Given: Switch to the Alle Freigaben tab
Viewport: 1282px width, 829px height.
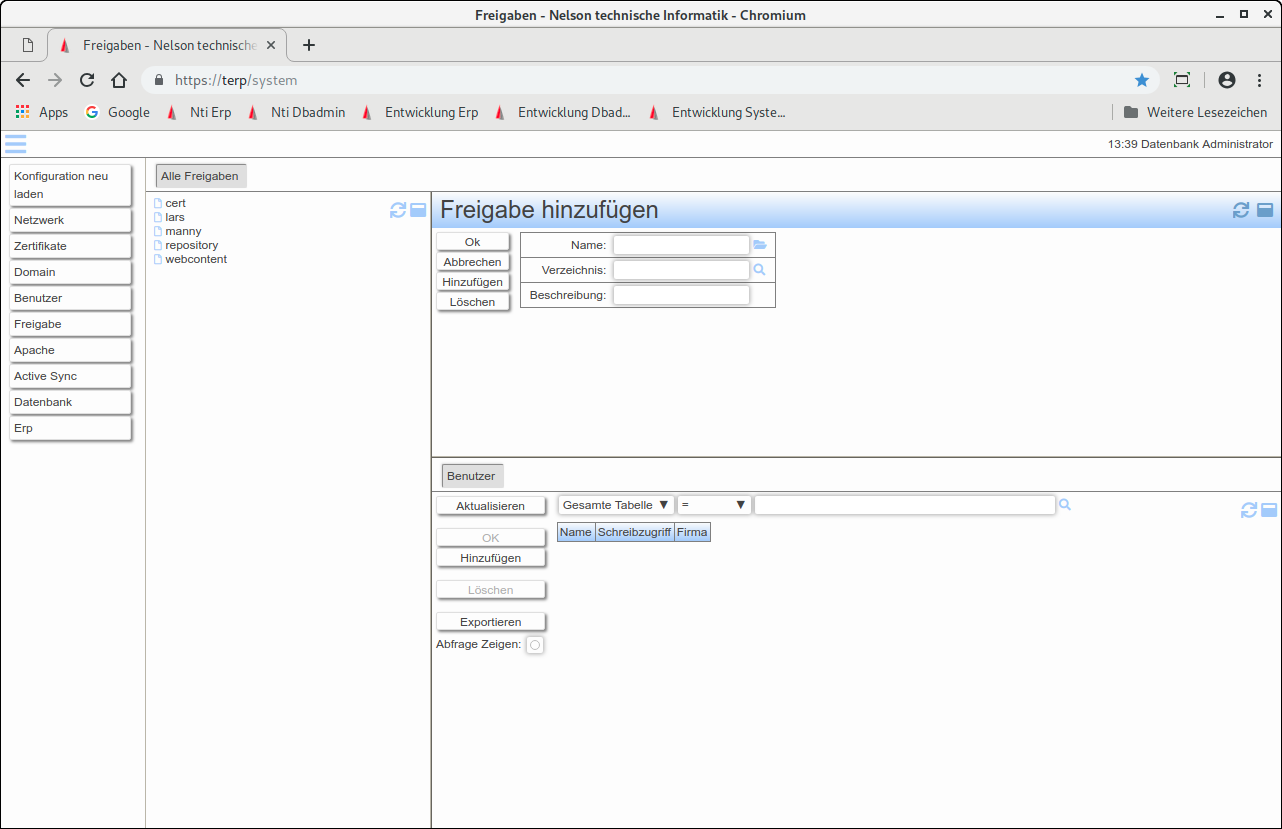Looking at the screenshot, I should pyautogui.click(x=200, y=176).
